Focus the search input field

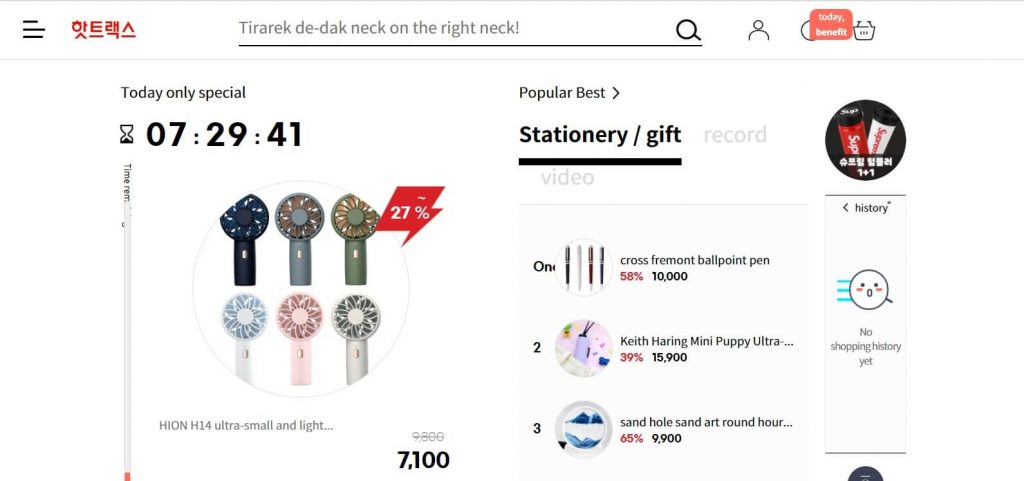point(455,29)
